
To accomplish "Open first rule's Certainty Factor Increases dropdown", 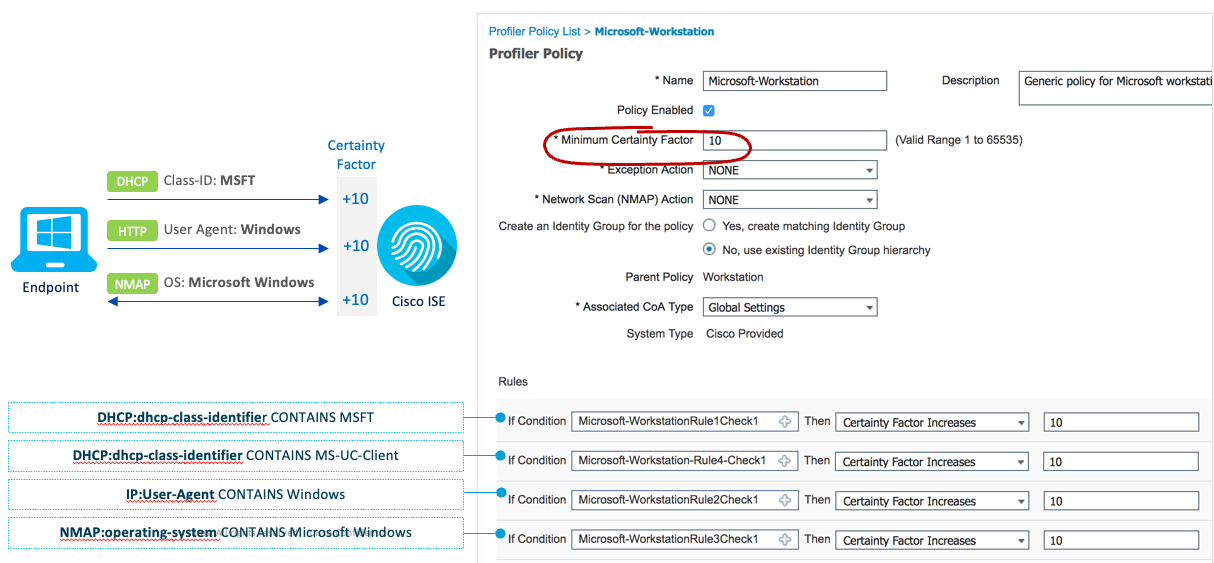I will tap(931, 423).
